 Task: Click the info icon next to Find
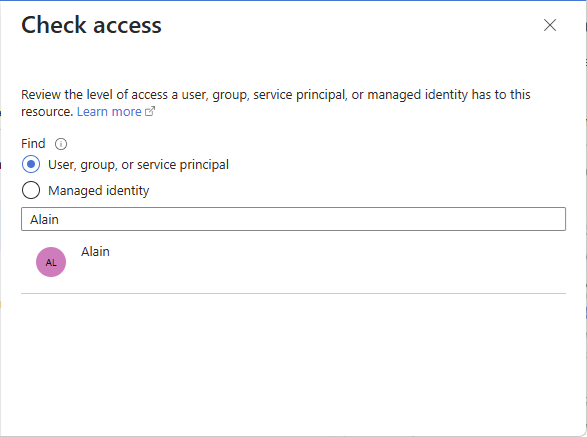click(x=61, y=144)
